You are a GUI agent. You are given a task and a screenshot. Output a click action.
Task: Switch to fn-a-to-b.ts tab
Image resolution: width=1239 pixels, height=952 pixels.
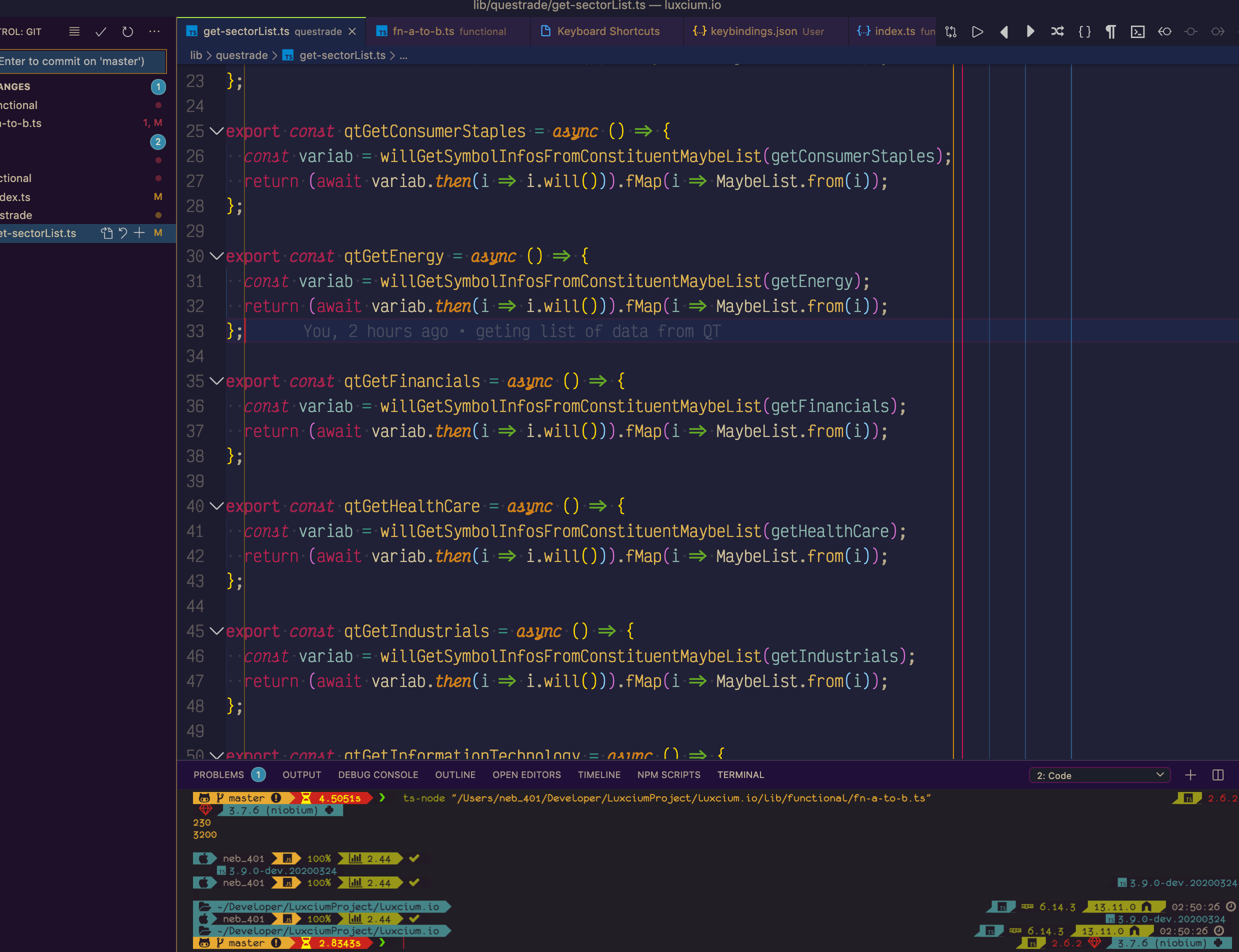tap(448, 31)
